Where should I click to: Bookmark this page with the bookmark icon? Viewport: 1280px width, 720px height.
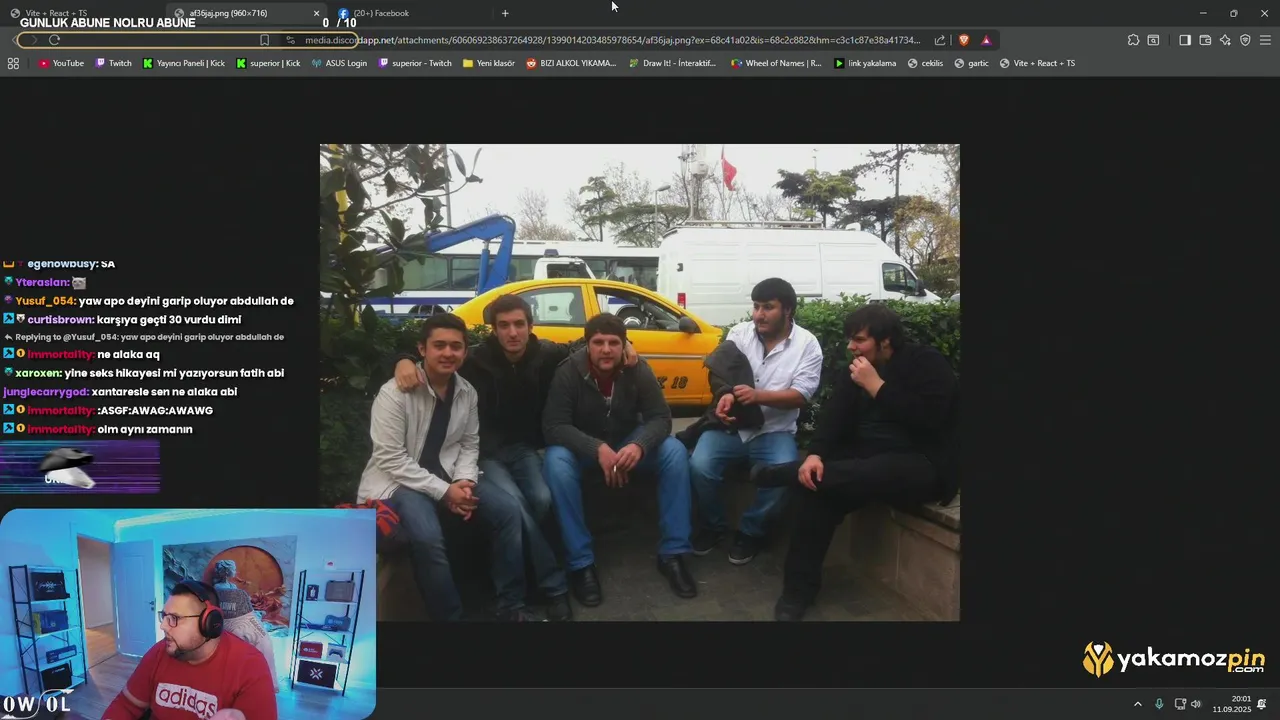pyautogui.click(x=264, y=40)
